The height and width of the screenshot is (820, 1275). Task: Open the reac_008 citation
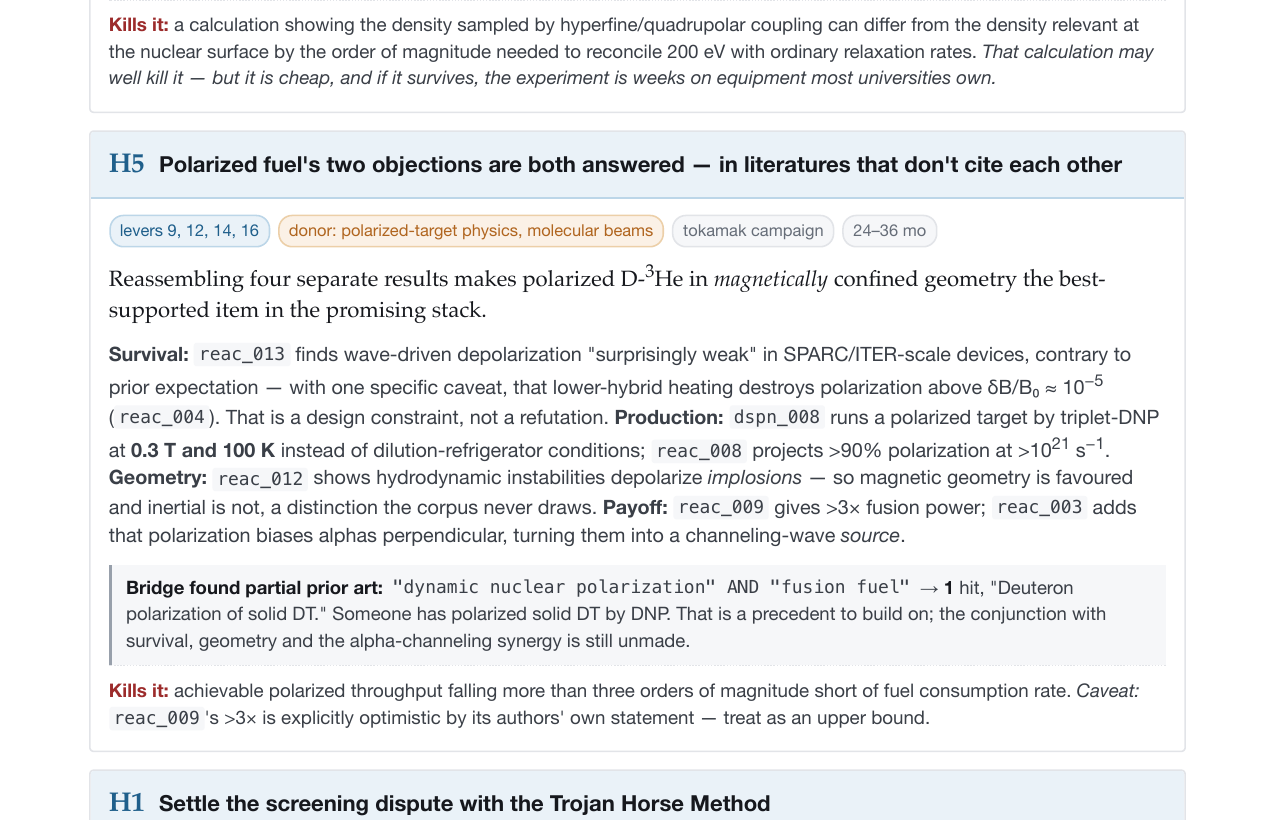(x=699, y=451)
